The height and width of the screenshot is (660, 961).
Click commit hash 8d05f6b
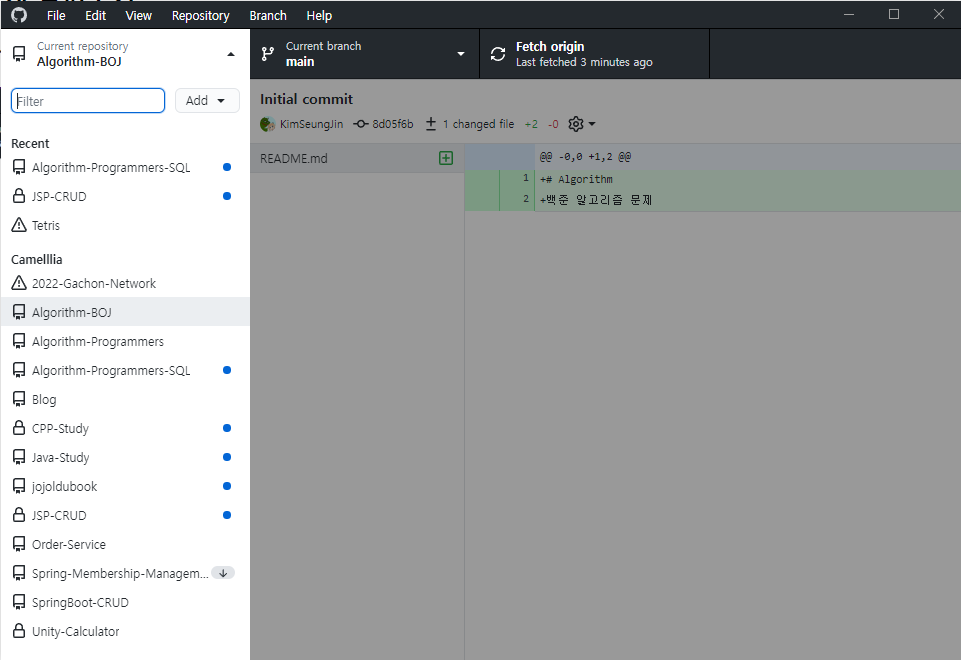[393, 124]
